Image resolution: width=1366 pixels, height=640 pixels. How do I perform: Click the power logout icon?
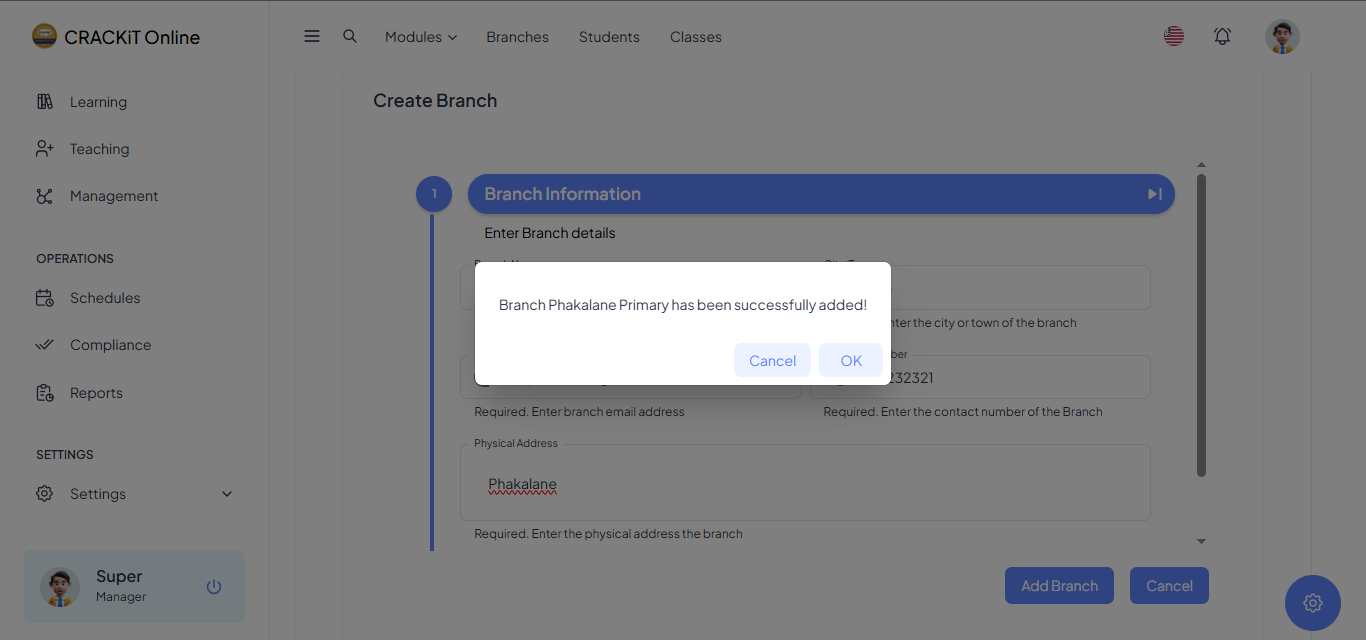click(x=213, y=586)
